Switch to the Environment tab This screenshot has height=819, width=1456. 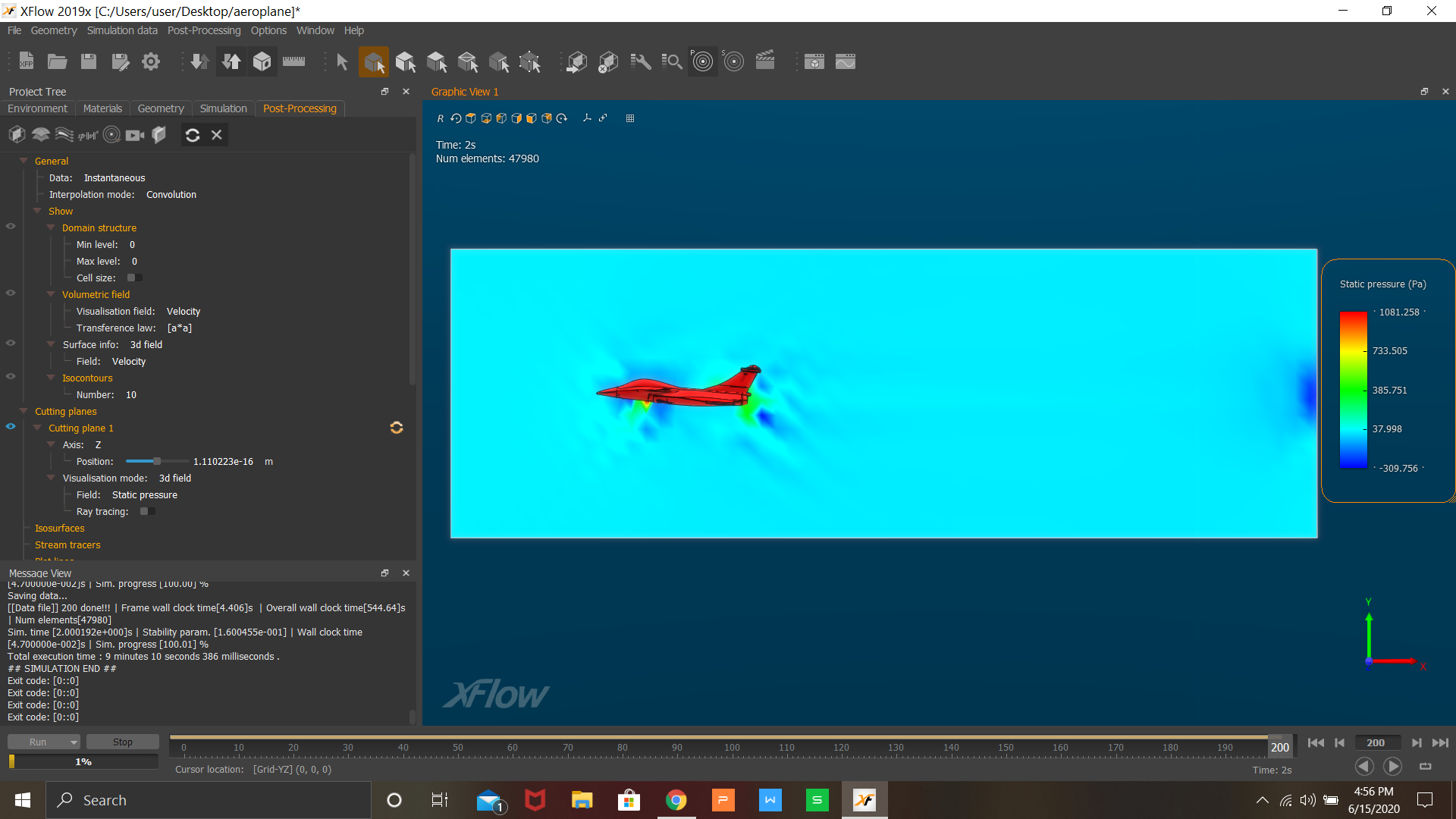tap(37, 108)
